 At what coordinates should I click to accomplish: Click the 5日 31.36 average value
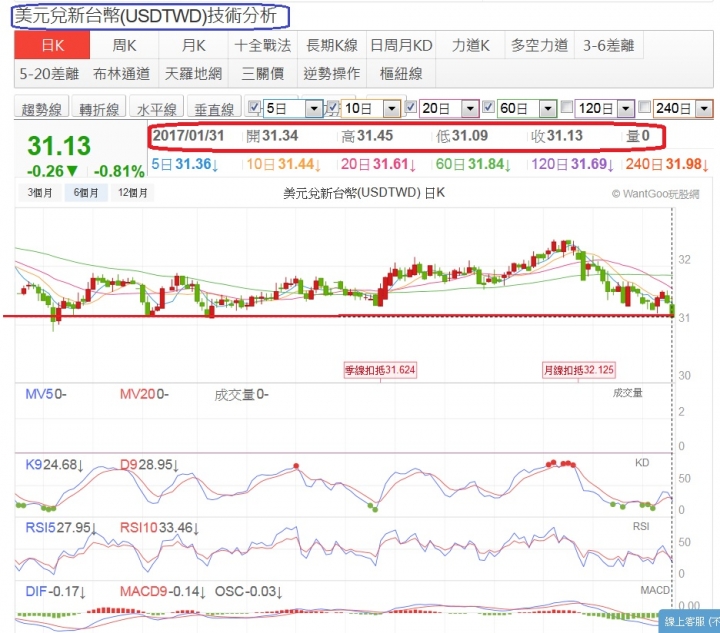click(x=185, y=164)
